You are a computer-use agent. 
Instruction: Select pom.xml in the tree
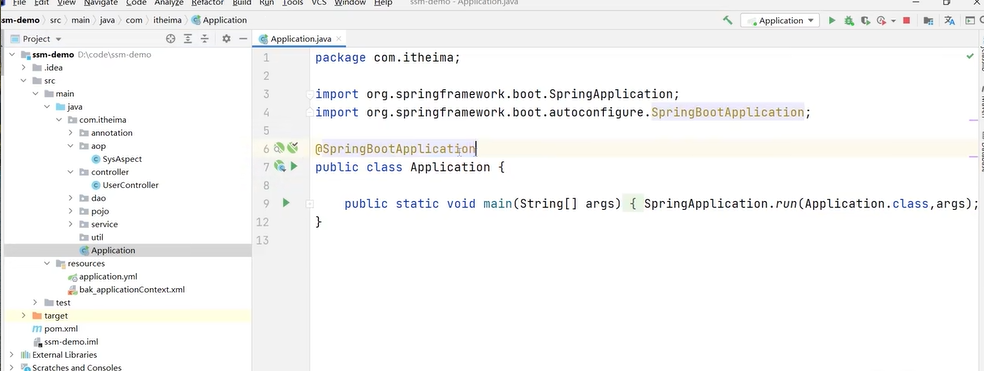point(61,329)
